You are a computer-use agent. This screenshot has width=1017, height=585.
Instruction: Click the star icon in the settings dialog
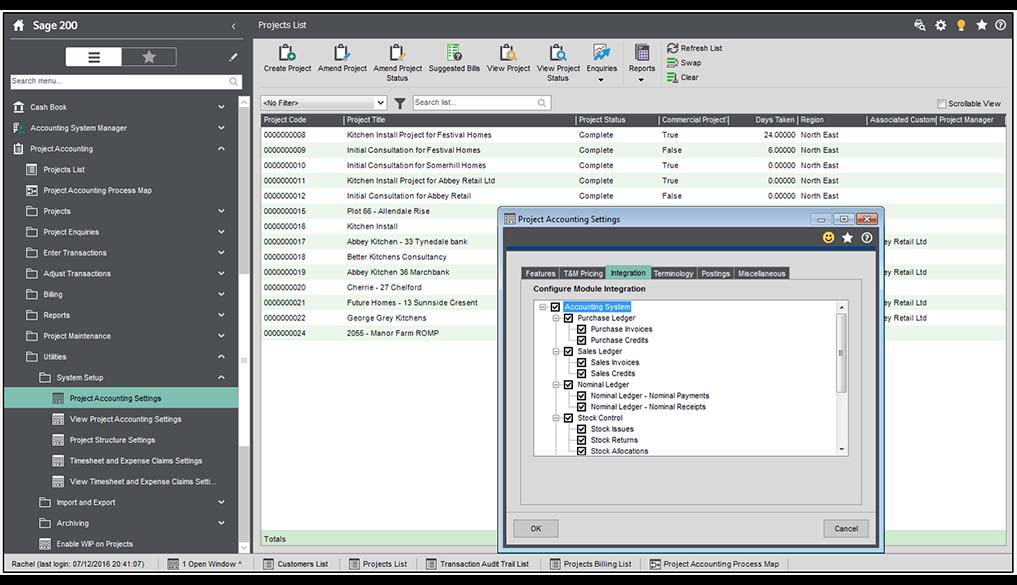click(x=847, y=238)
